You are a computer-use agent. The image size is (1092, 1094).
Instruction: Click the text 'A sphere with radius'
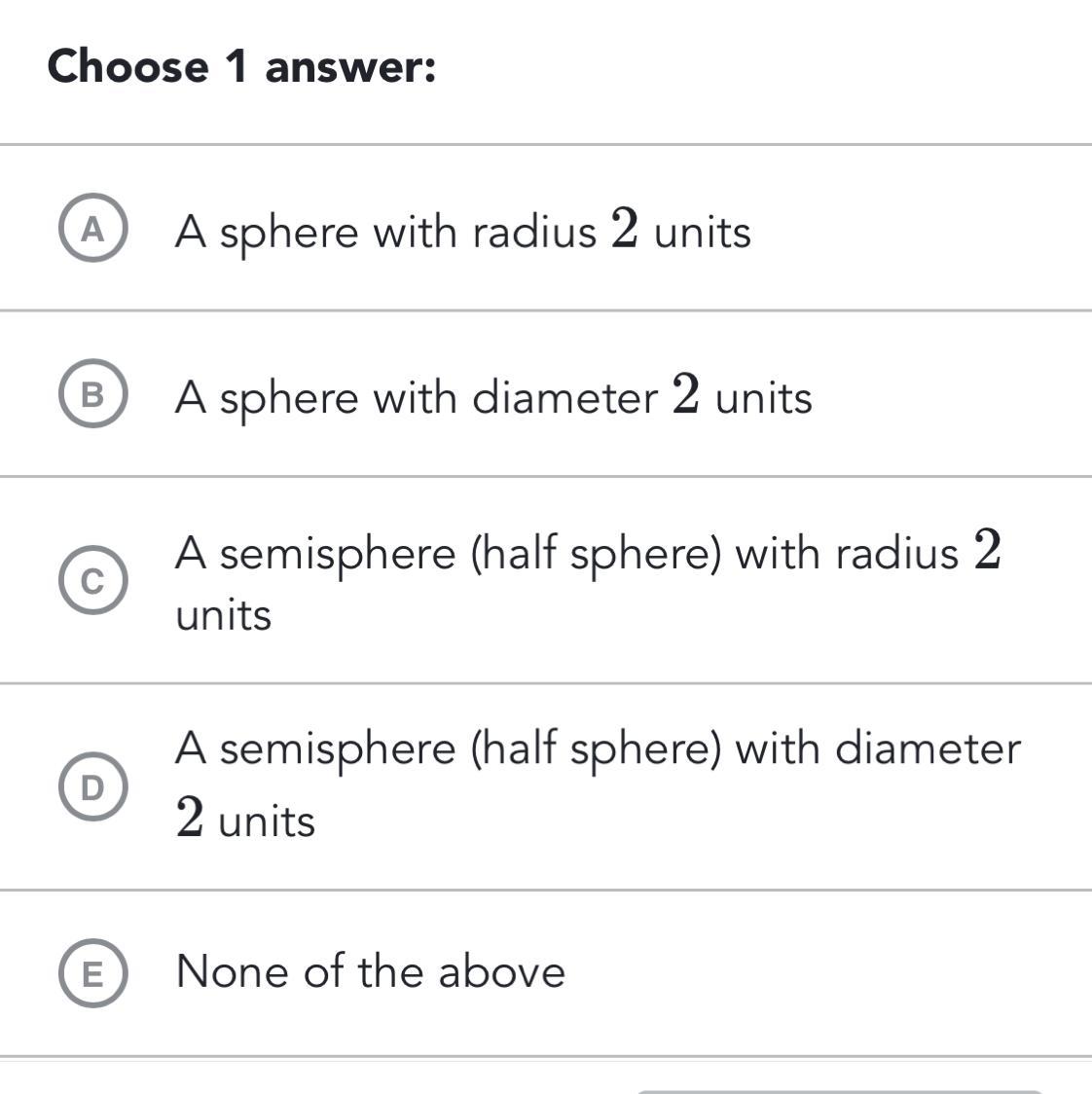(x=385, y=232)
